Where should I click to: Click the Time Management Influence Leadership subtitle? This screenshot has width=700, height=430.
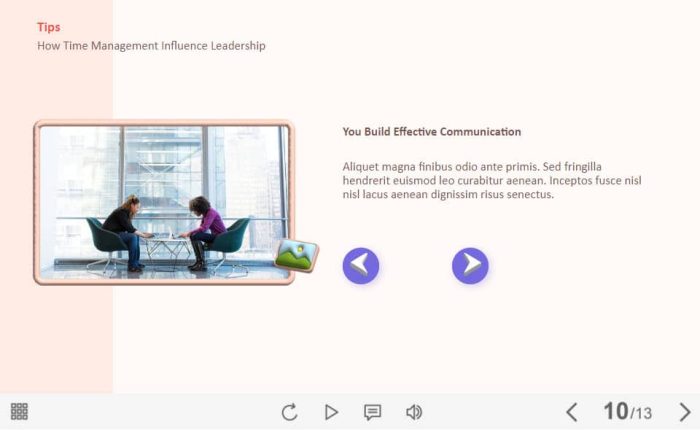pyautogui.click(x=151, y=46)
